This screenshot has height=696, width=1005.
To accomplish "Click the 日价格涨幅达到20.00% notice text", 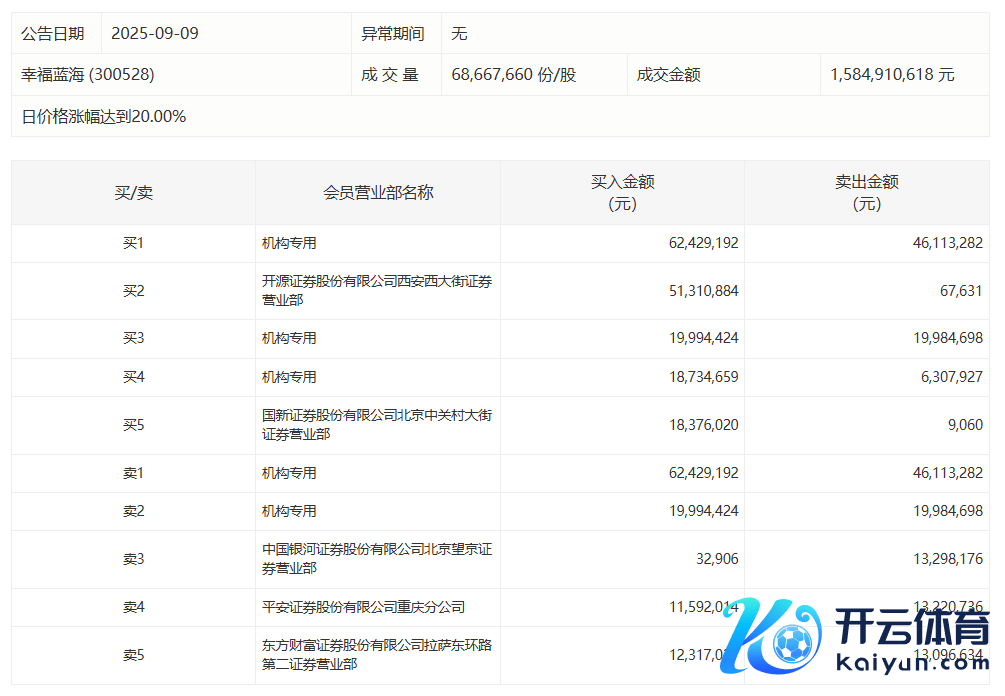I will tap(104, 117).
